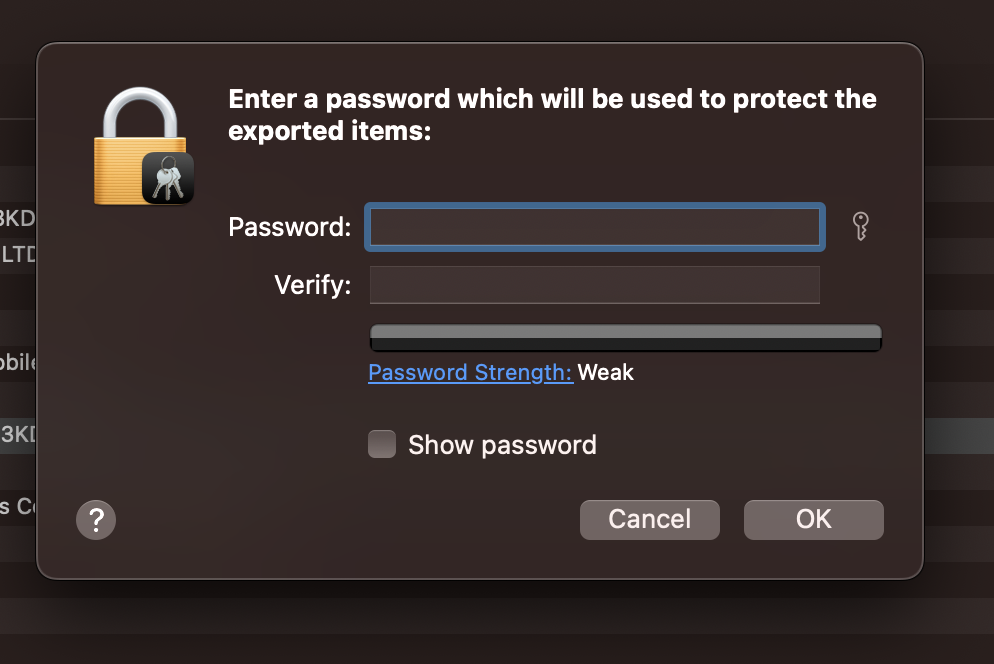Click the "Weak" strength rating text

pos(605,372)
